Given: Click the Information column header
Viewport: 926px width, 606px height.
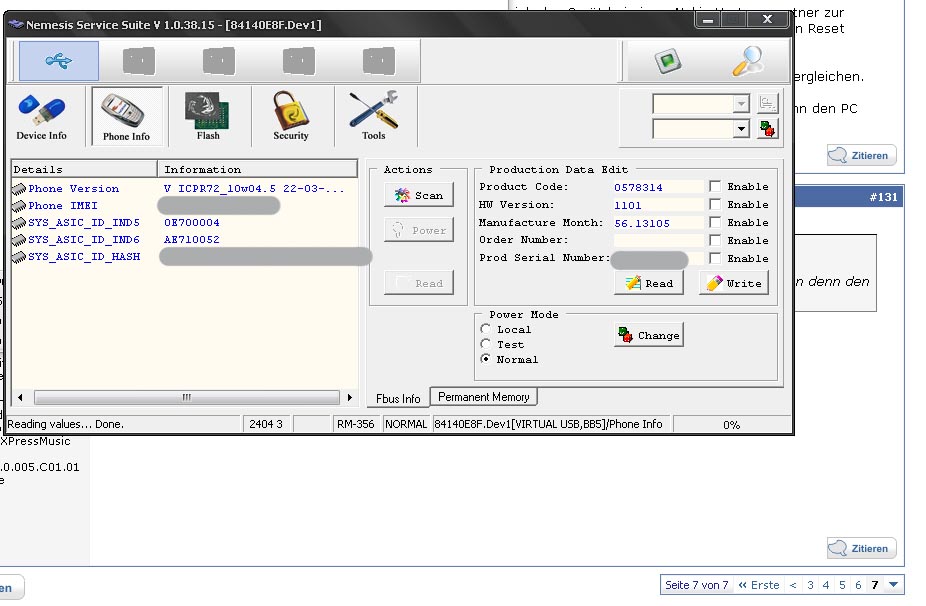Looking at the screenshot, I should click(257, 170).
